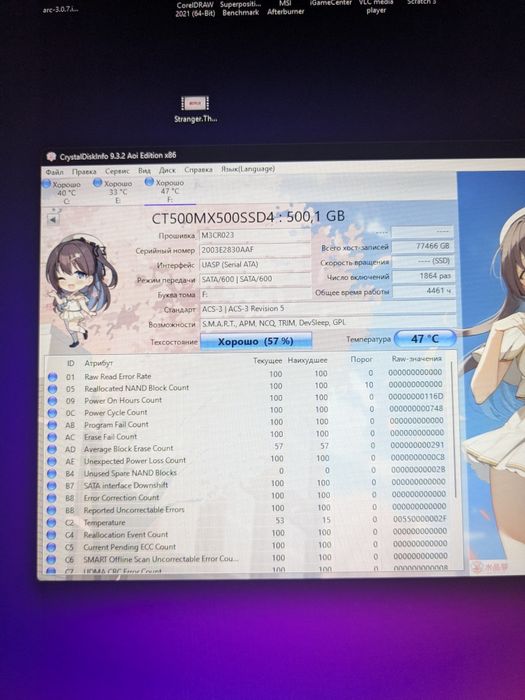Open the MSI Afterburner desktop shortcut
This screenshot has width=525, height=700.
(x=285, y=8)
